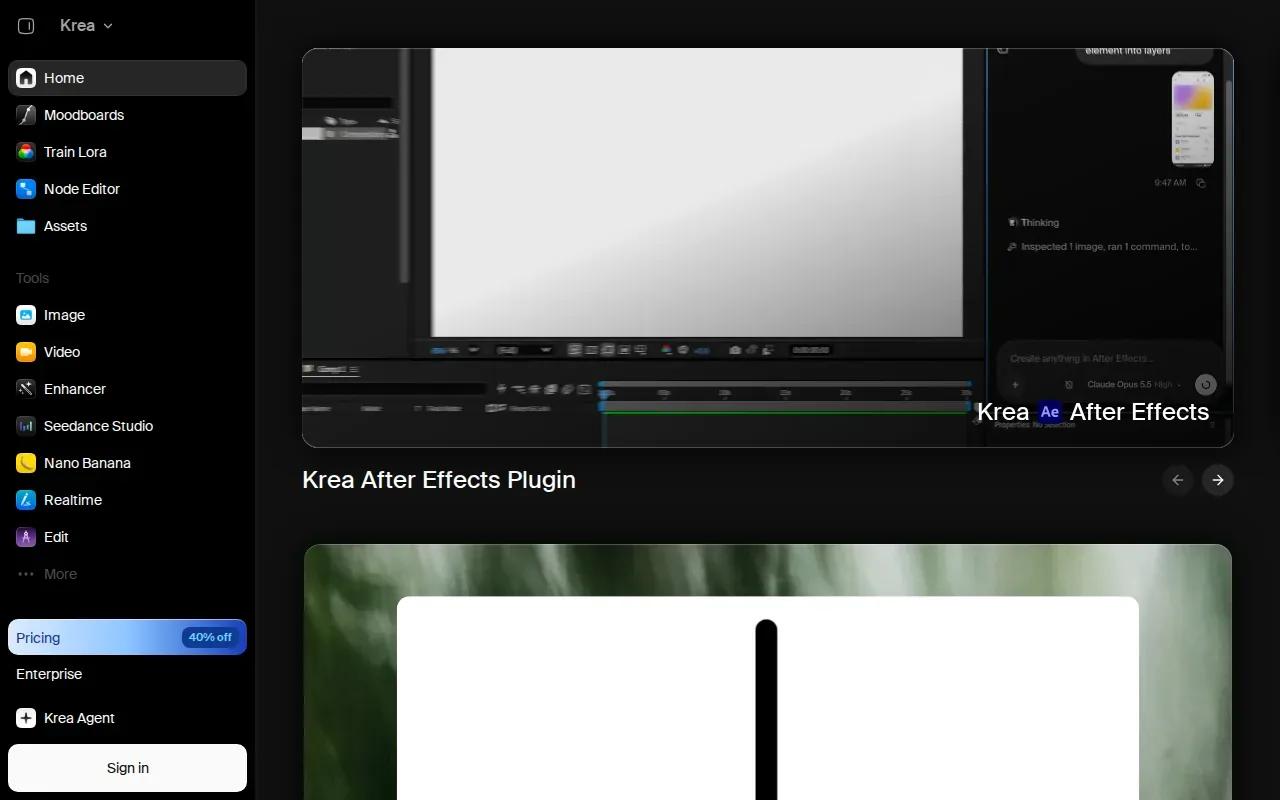Toggle the sidebar collapse icon
The image size is (1280, 800).
point(26,26)
